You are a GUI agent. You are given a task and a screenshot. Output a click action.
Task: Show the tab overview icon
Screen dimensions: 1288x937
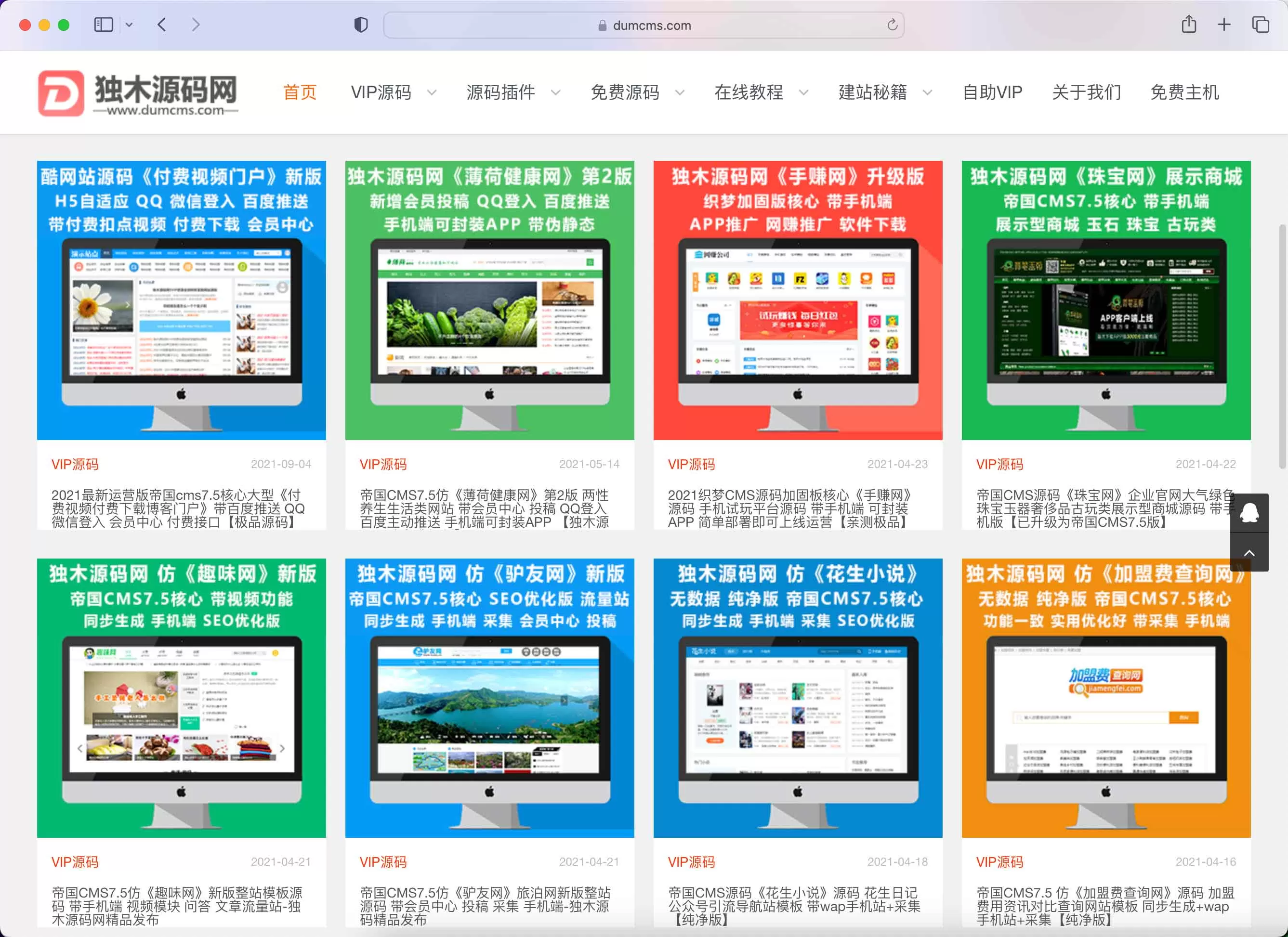(1260, 25)
